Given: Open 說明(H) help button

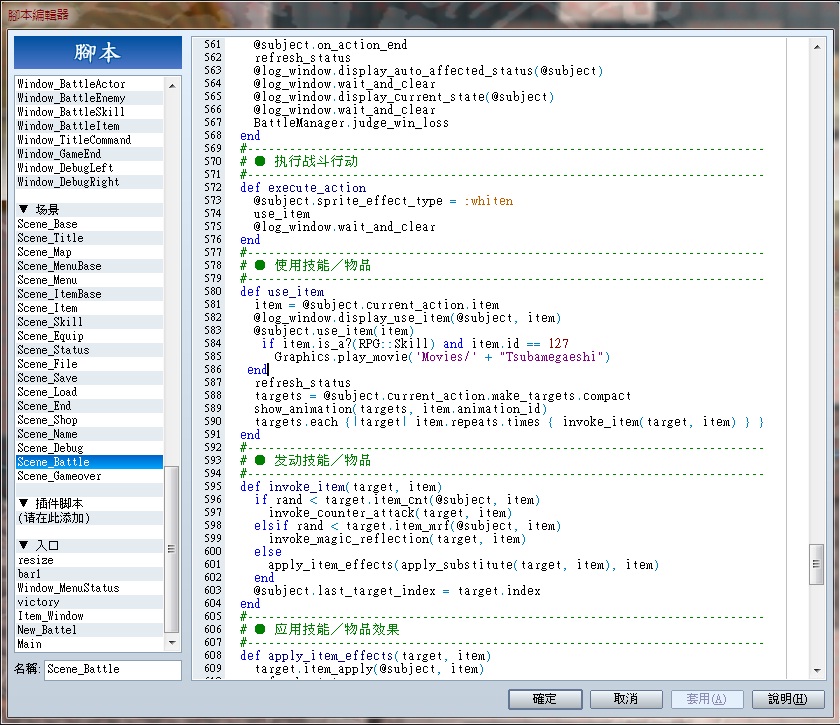Looking at the screenshot, I should click(x=788, y=699).
